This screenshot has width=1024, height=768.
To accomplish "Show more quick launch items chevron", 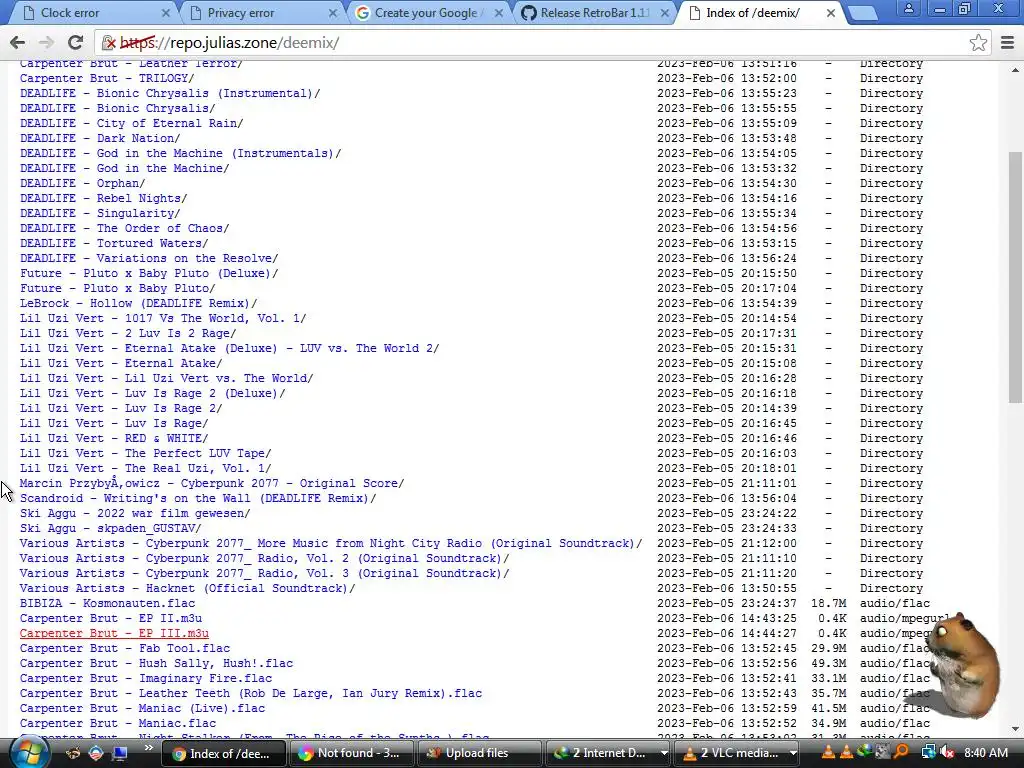I will point(148,748).
